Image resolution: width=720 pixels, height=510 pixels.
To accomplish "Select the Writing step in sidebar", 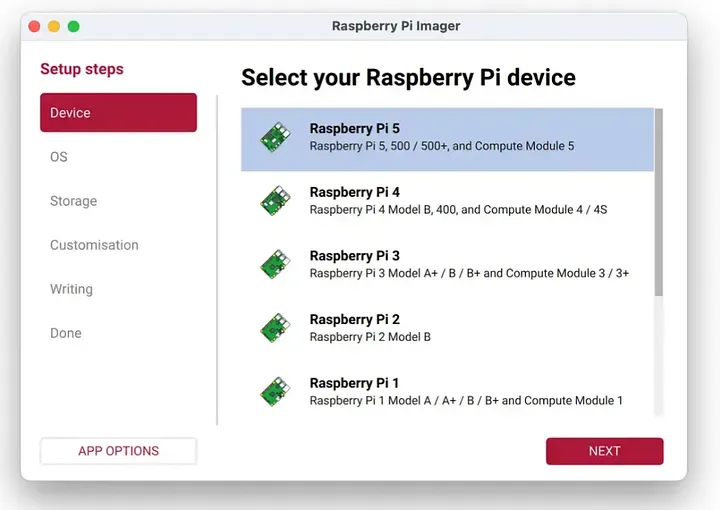I will point(71,289).
